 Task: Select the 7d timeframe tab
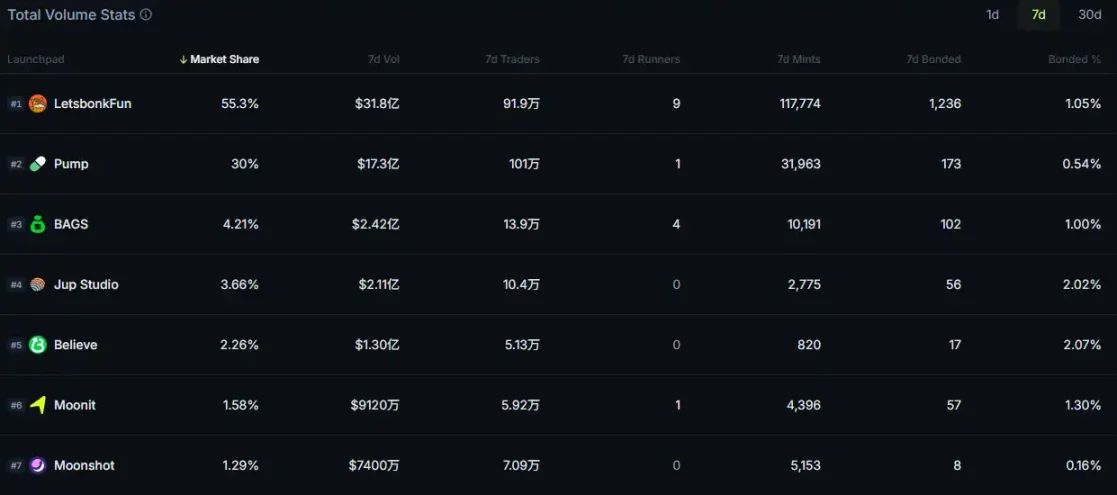pos(1039,15)
